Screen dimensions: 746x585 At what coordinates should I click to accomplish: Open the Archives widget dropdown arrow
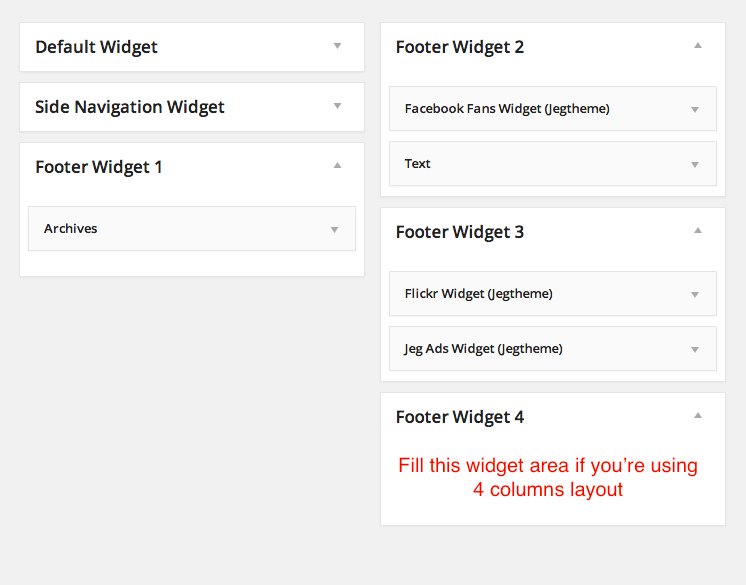[x=334, y=229]
